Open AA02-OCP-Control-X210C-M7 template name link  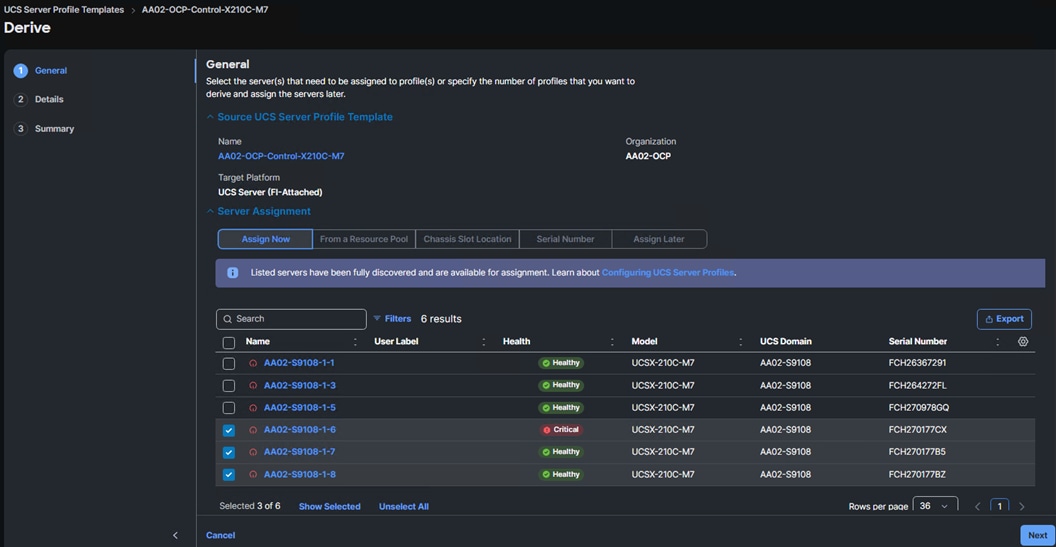[x=282, y=156]
